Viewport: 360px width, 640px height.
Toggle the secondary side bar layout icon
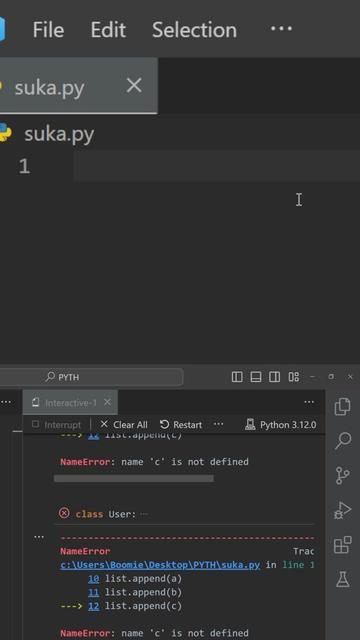(274, 377)
